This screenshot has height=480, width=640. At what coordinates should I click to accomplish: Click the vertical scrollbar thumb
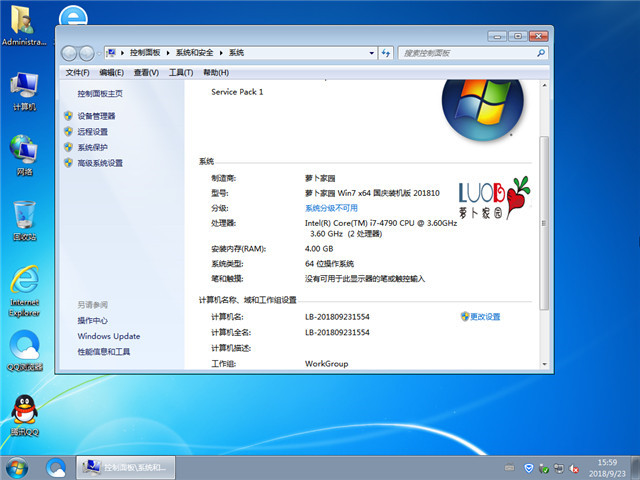pos(544,223)
